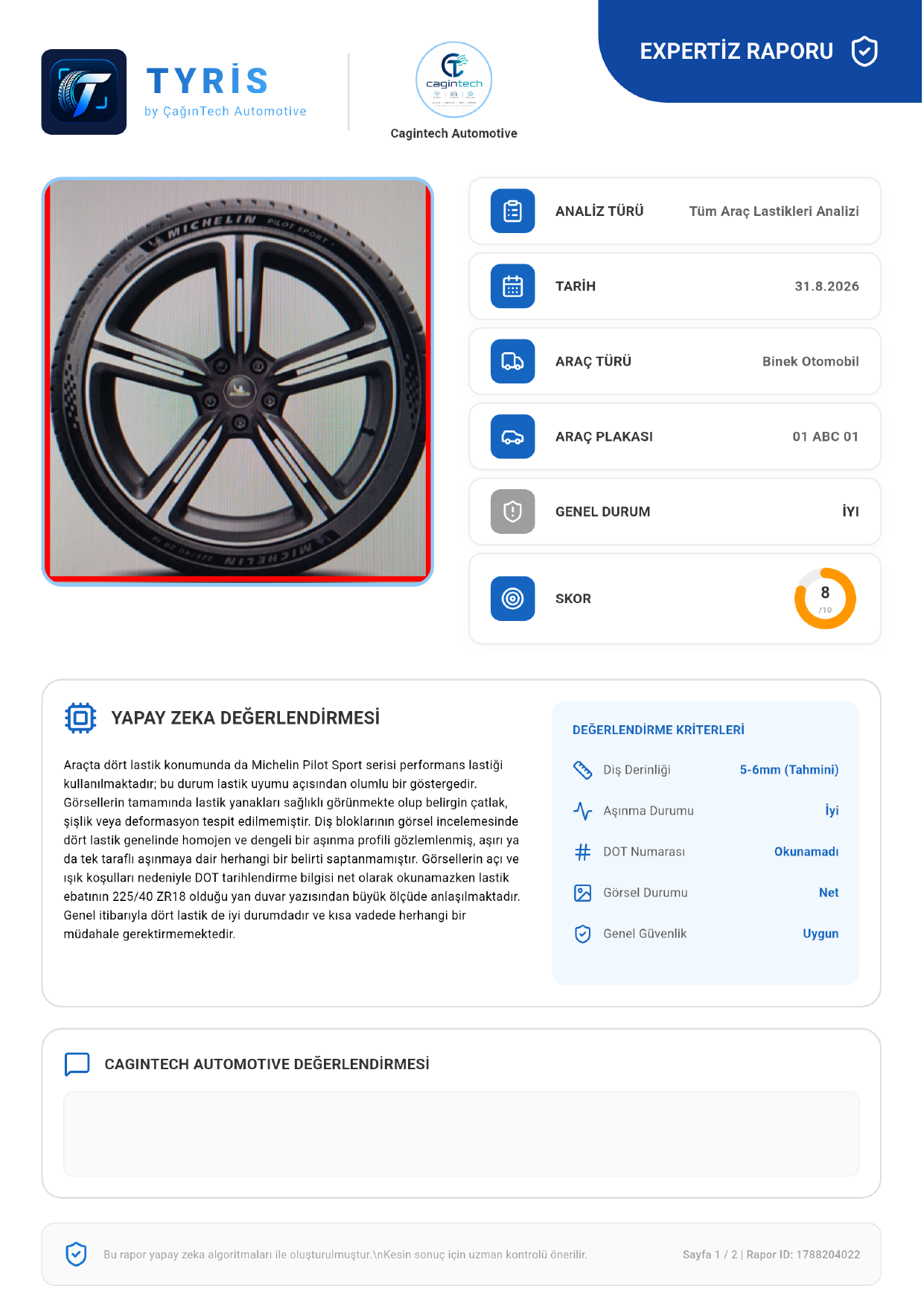
Task: Click the hash icon for DOT Numarası
Action: (582, 852)
